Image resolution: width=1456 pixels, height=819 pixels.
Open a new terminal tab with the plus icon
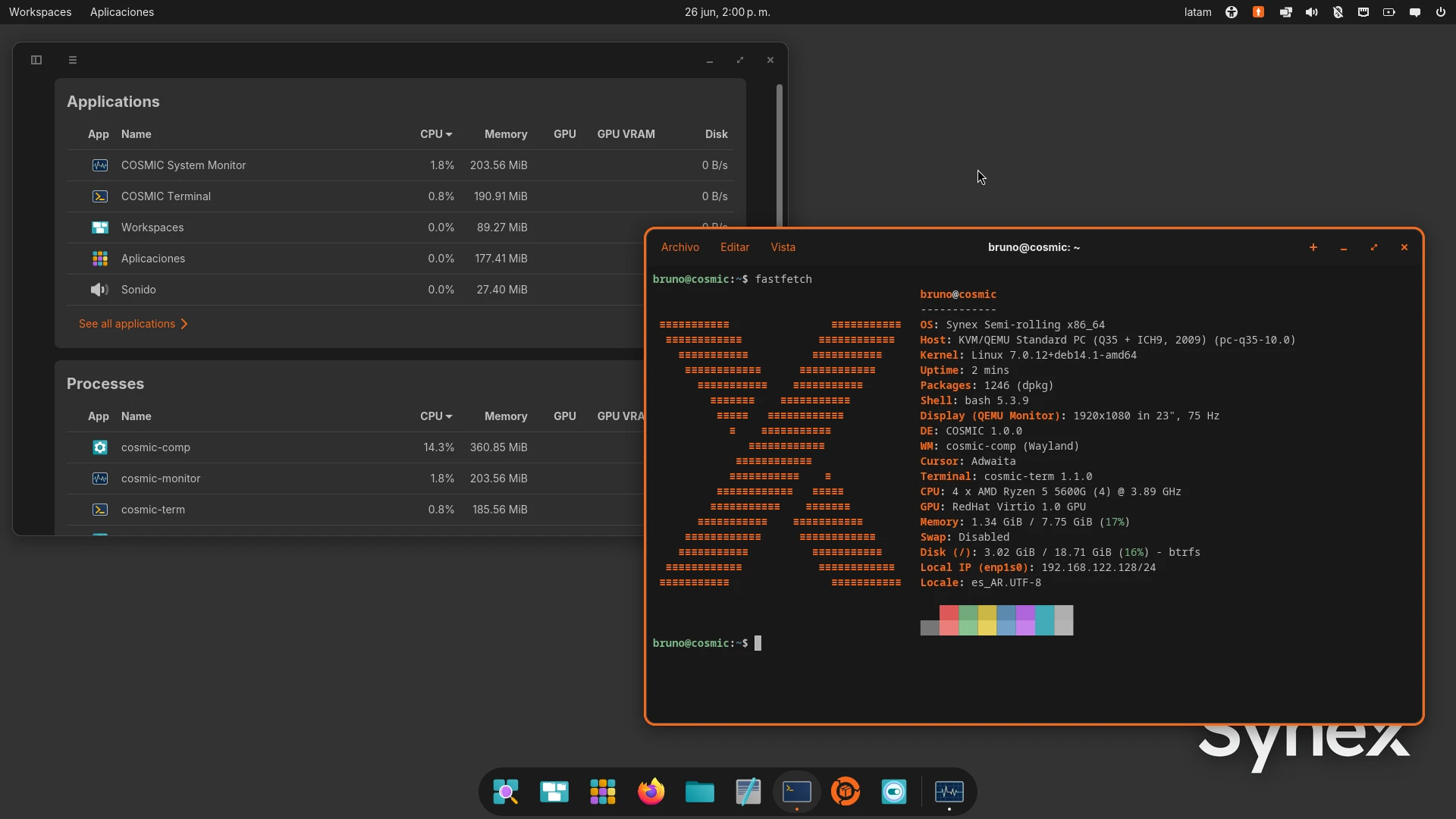click(x=1313, y=247)
